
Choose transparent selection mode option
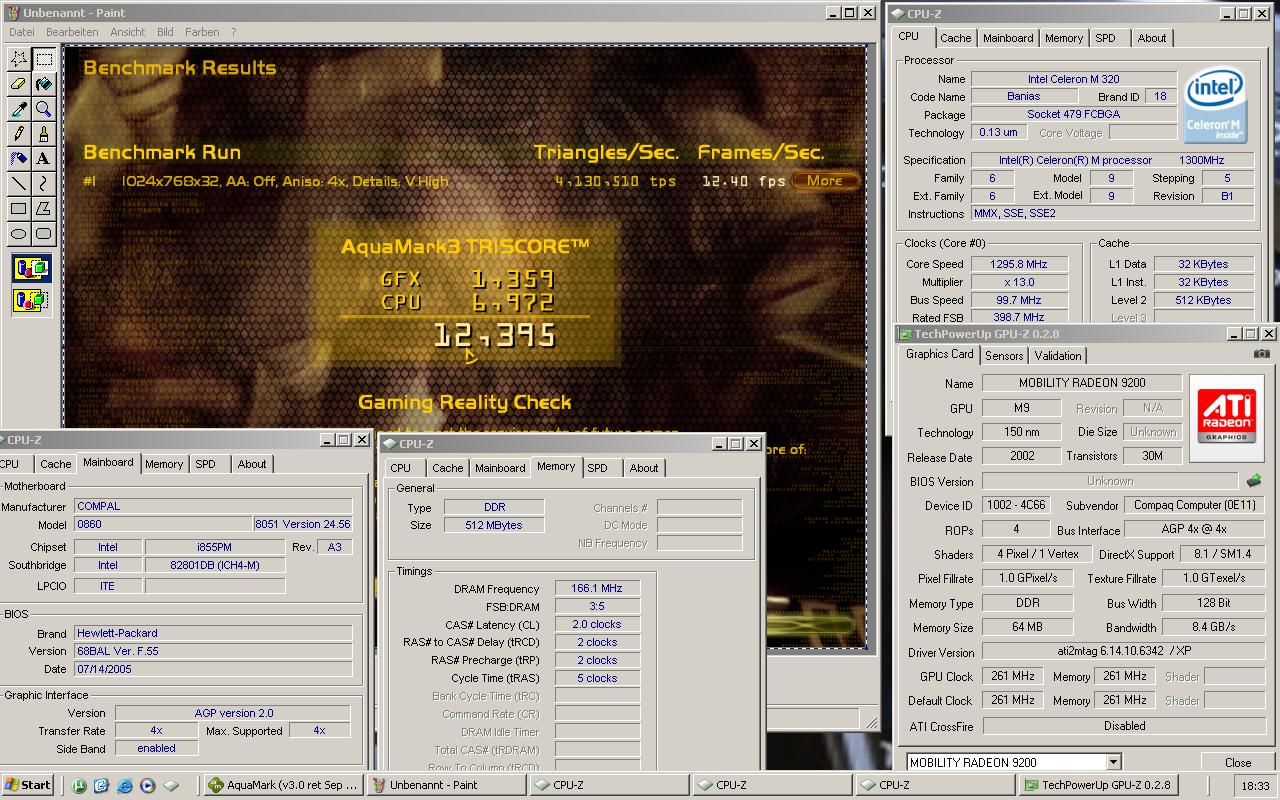pos(31,299)
